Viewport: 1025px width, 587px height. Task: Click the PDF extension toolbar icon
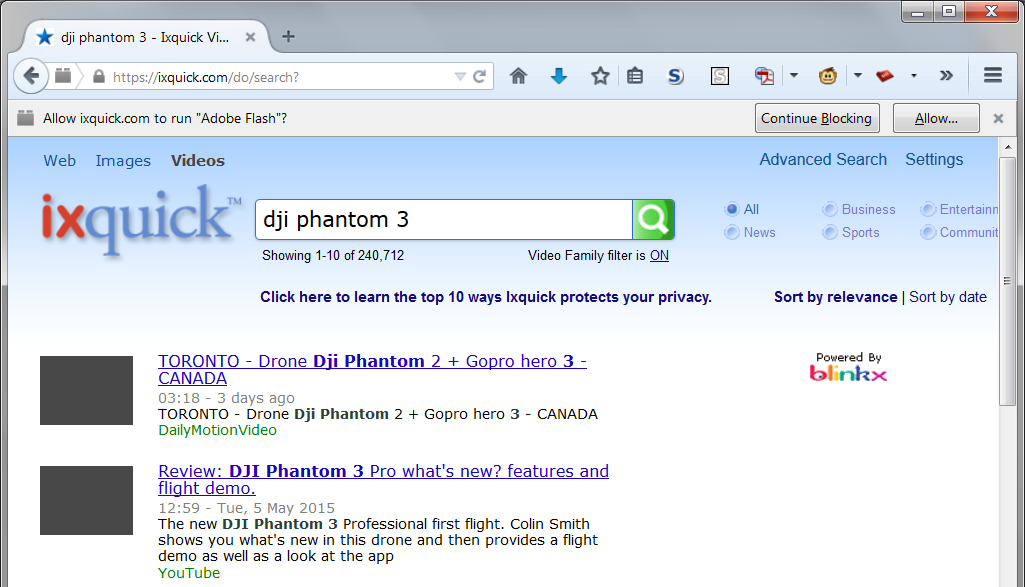click(x=764, y=76)
